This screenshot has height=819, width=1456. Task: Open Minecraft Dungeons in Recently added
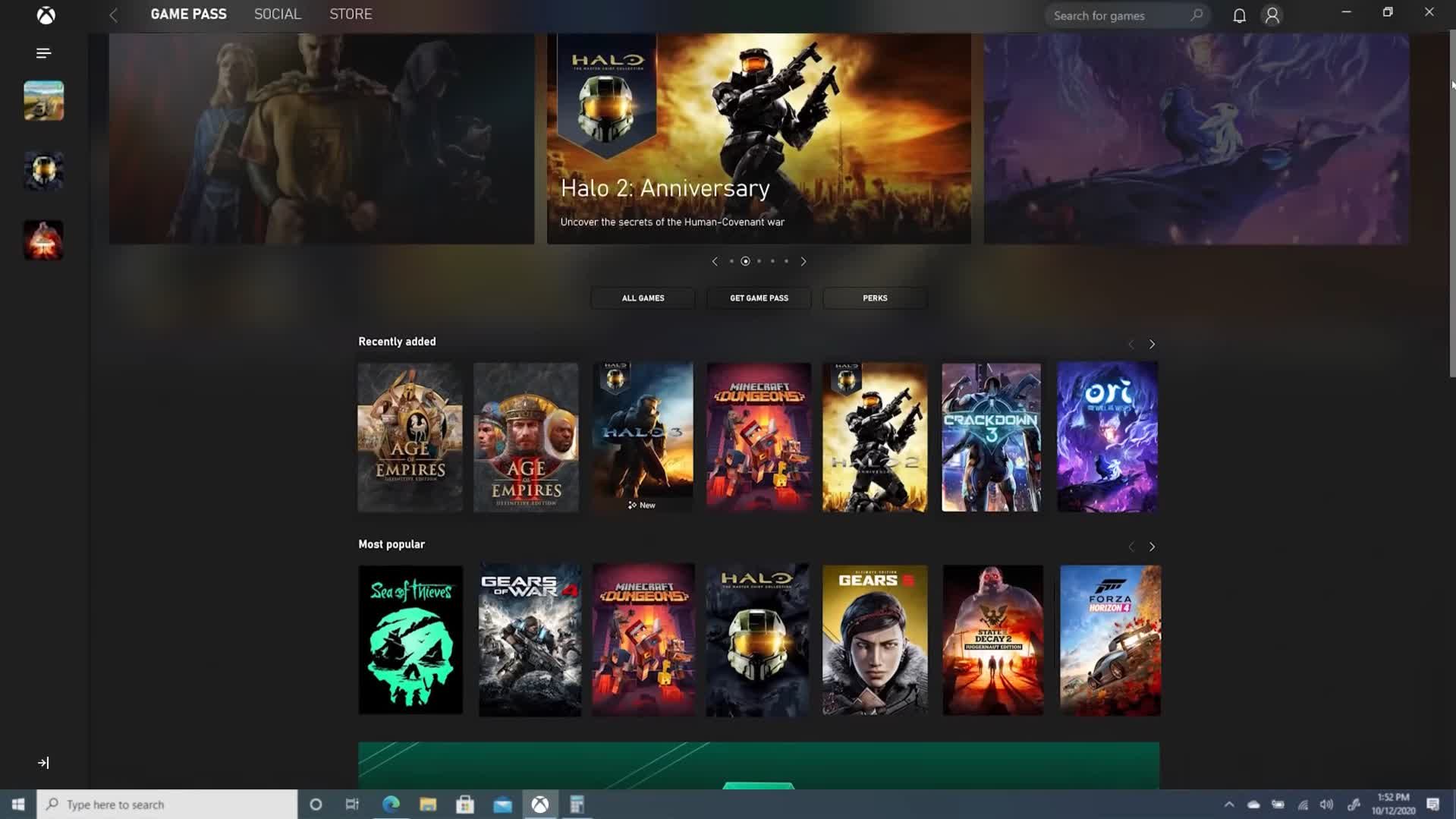pyautogui.click(x=759, y=437)
